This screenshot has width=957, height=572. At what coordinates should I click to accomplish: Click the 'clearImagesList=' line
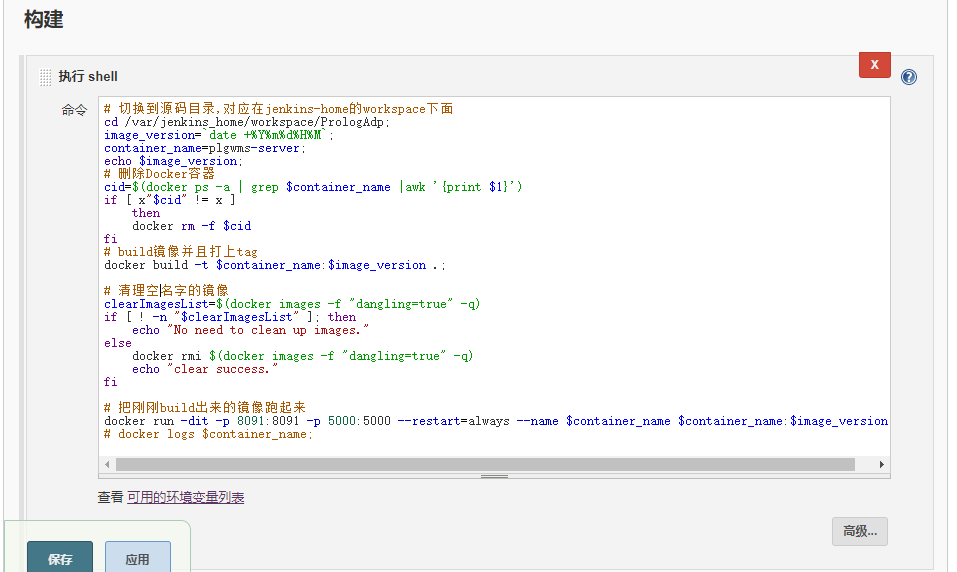292,304
